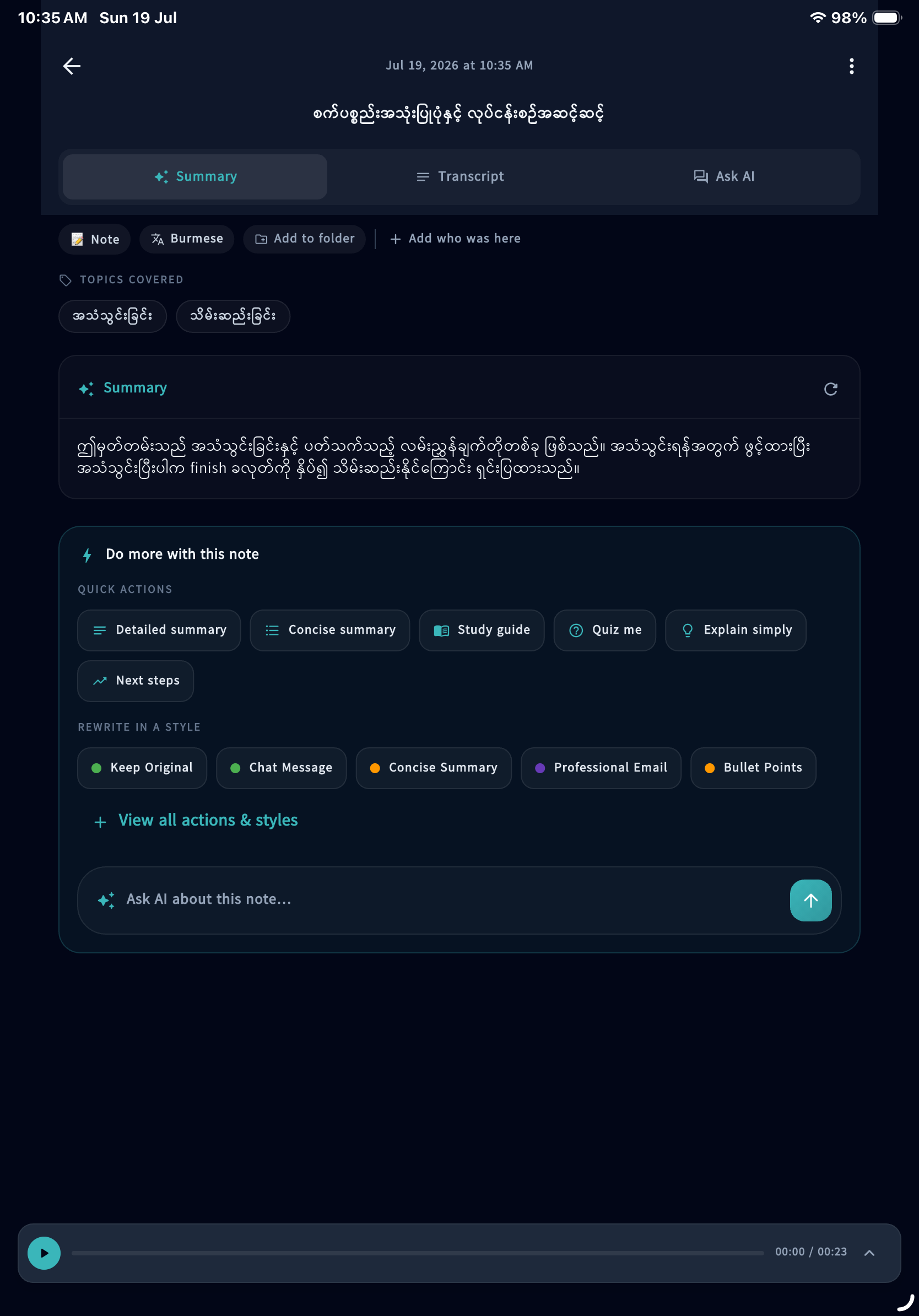Open the Ask AI tab
919x1316 pixels.
[723, 176]
